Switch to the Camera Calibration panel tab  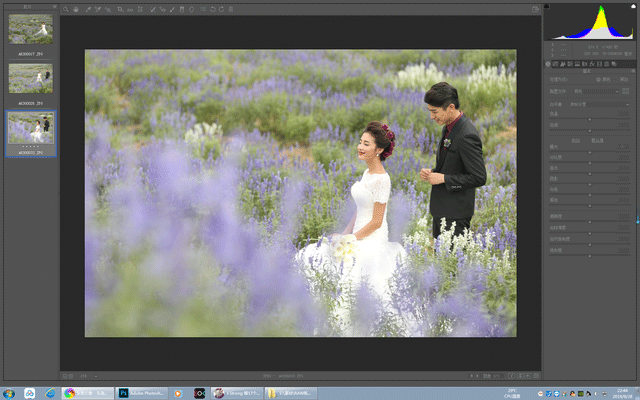[600, 64]
